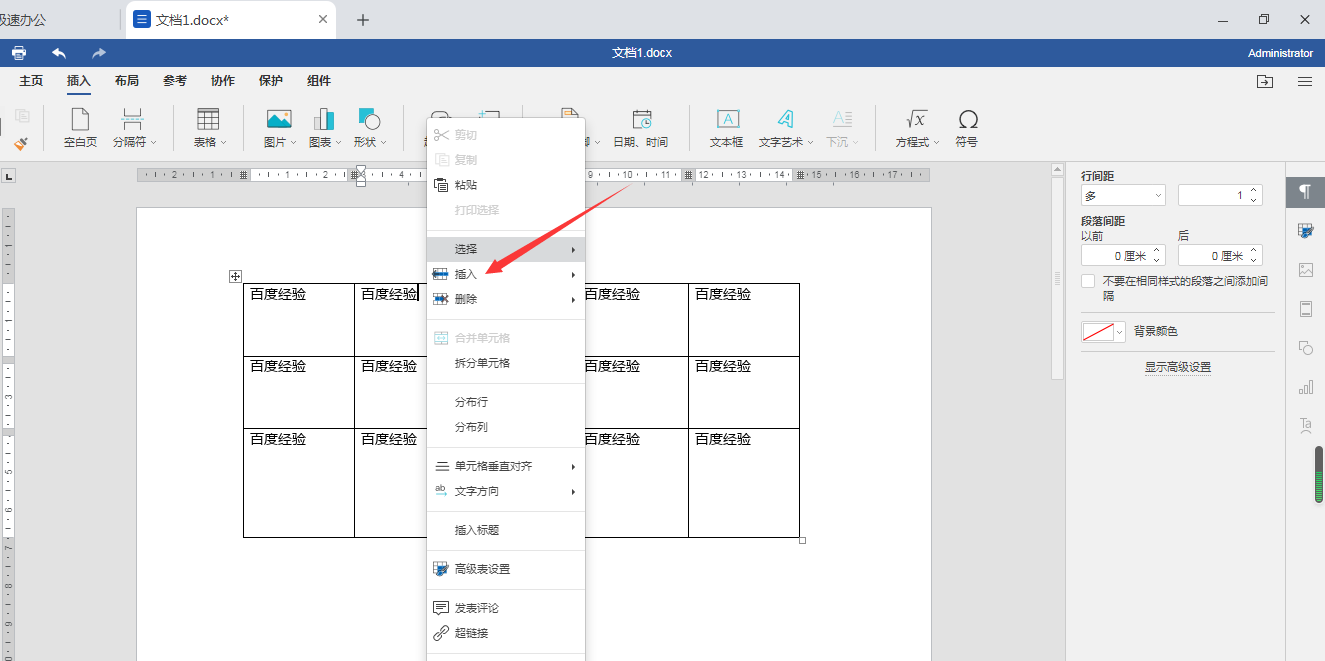Viewport: 1325px width, 661px height.
Task: Open the hamburger menu at top right
Action: coord(1305,81)
